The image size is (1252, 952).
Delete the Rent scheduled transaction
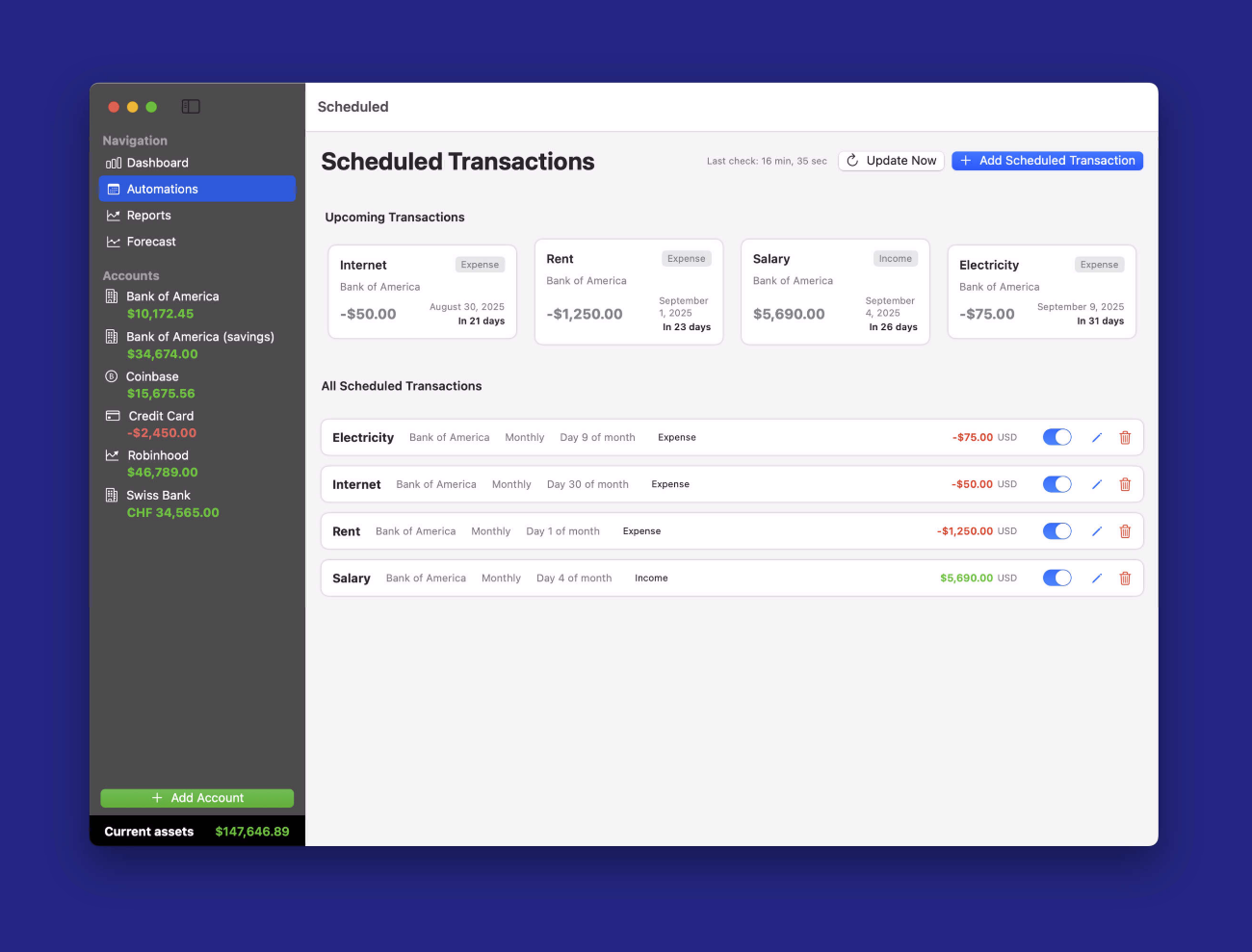pos(1125,531)
